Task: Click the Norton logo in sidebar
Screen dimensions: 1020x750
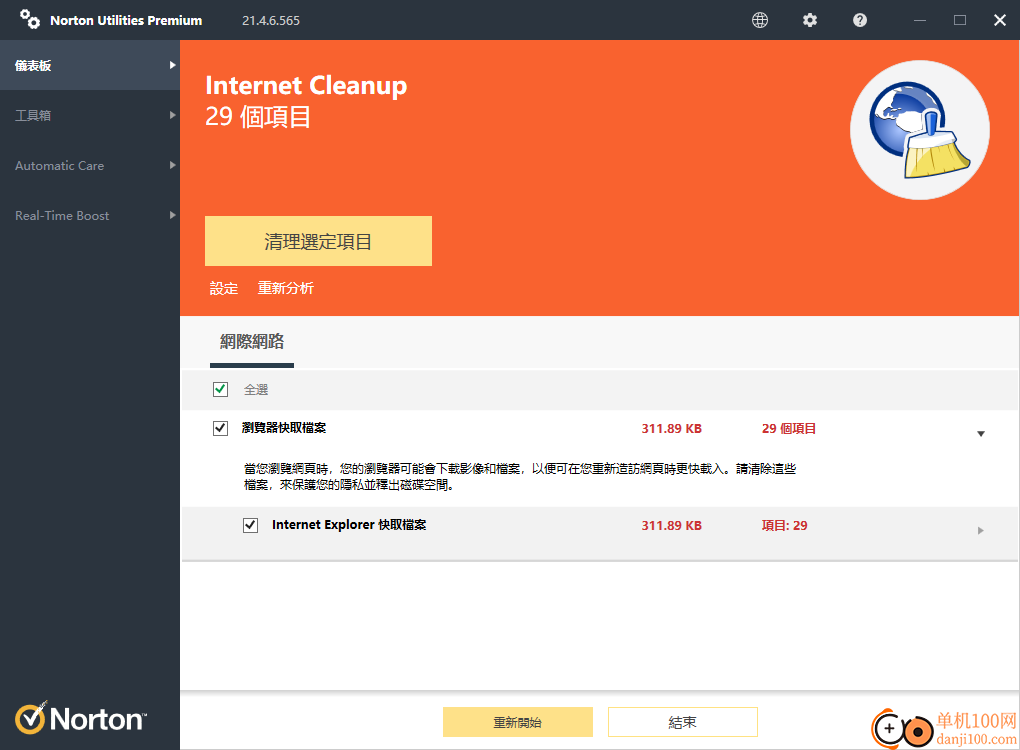Action: 81,718
